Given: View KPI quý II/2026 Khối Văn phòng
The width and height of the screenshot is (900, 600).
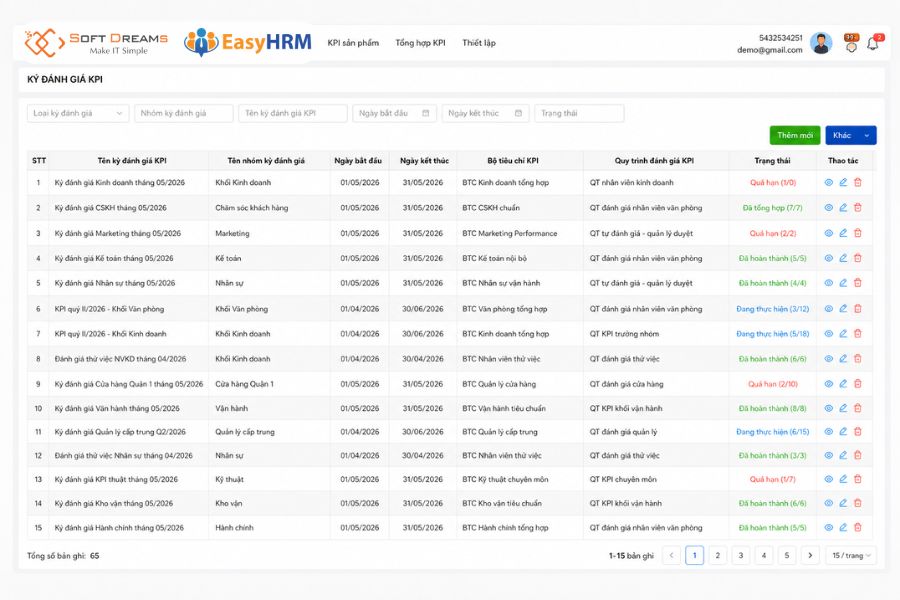Looking at the screenshot, I should (828, 309).
